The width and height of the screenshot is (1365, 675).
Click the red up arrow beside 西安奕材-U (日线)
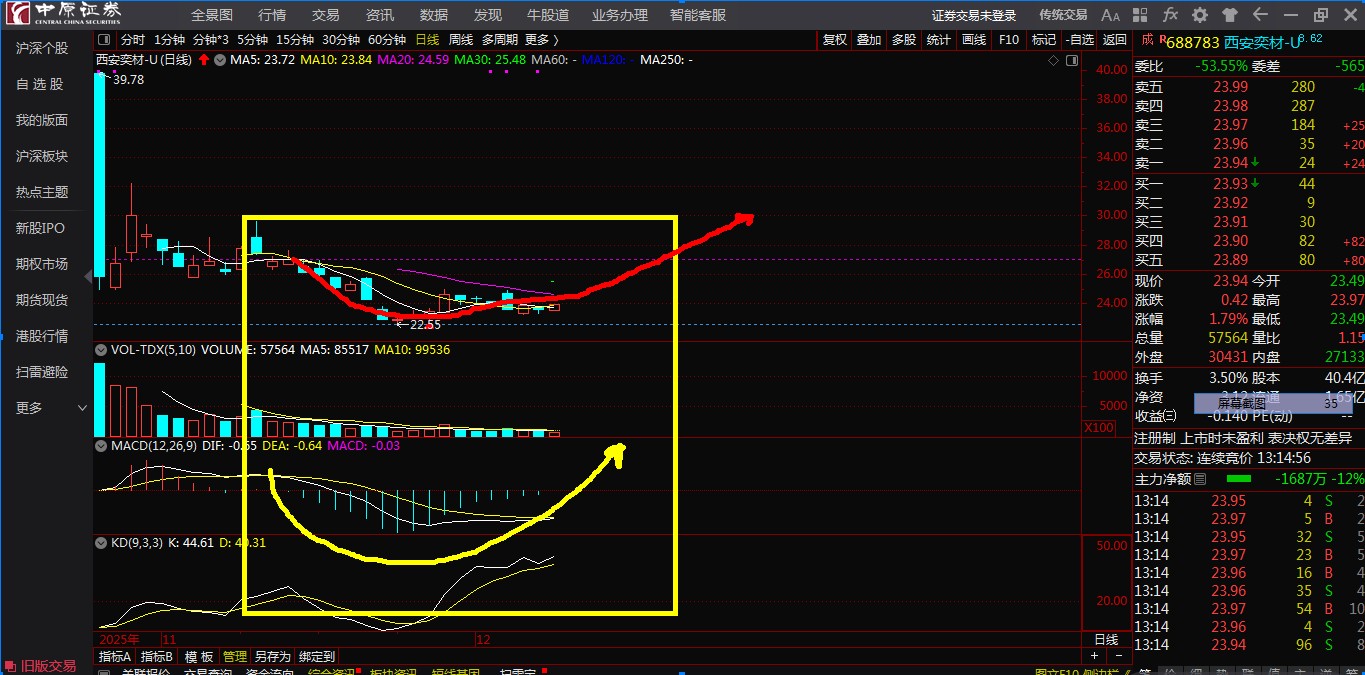tap(205, 59)
